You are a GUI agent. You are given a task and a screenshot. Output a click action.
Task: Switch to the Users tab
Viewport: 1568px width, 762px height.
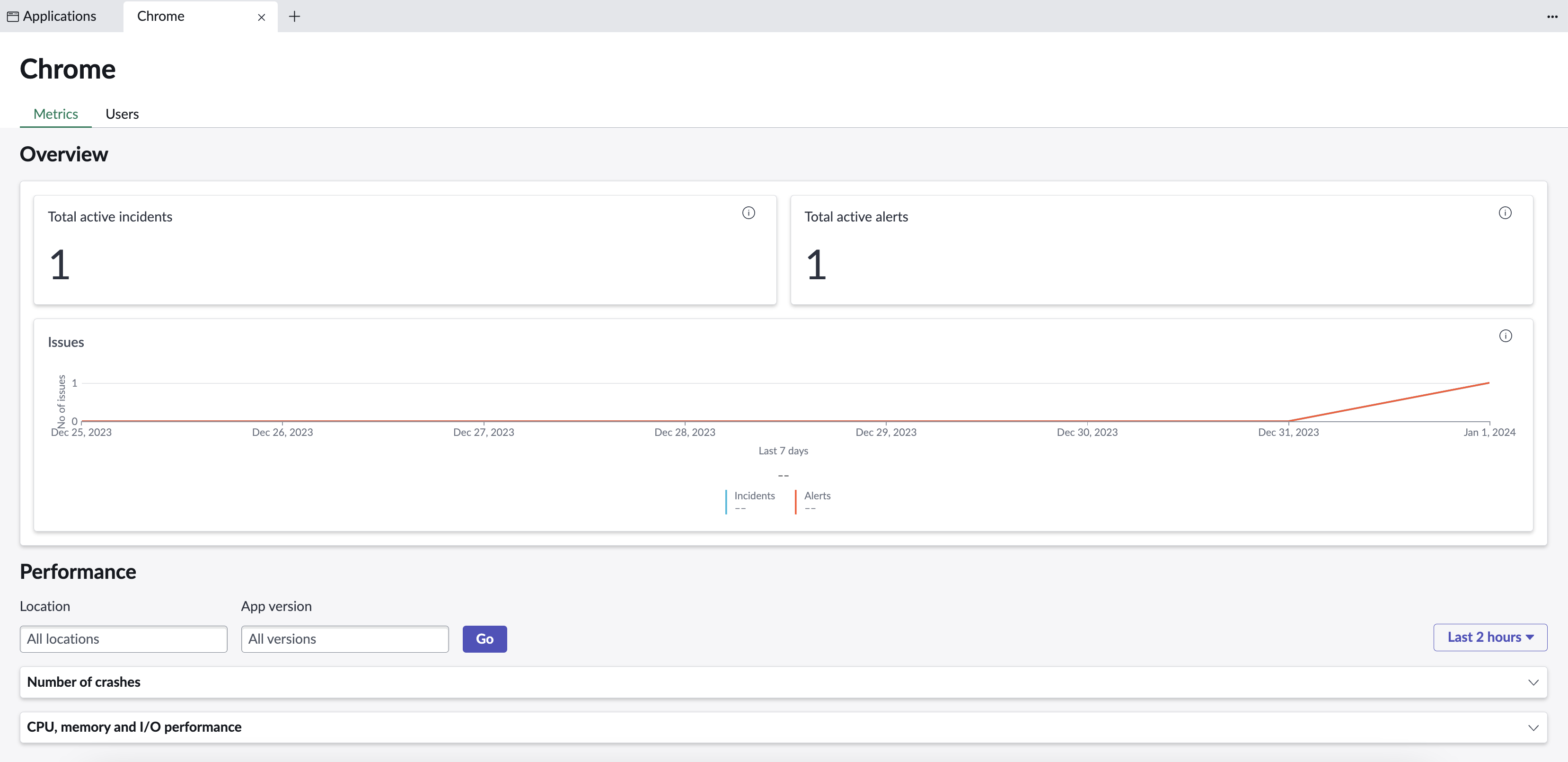pos(123,114)
